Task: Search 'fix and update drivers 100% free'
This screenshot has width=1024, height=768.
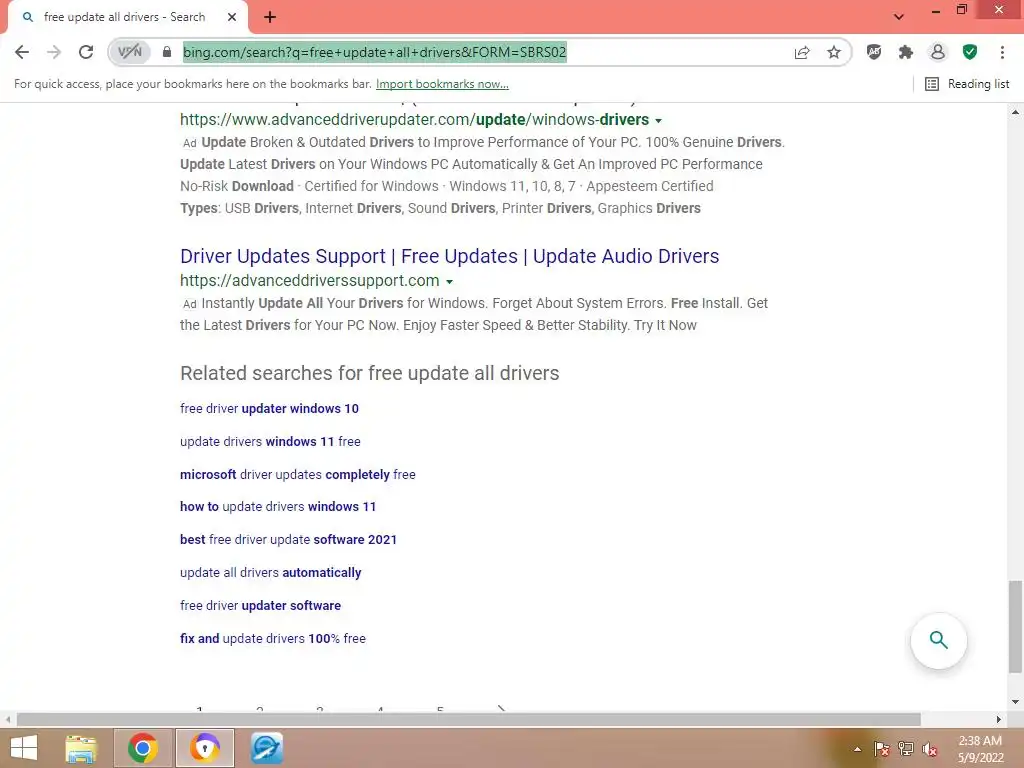Action: pyautogui.click(x=272, y=638)
